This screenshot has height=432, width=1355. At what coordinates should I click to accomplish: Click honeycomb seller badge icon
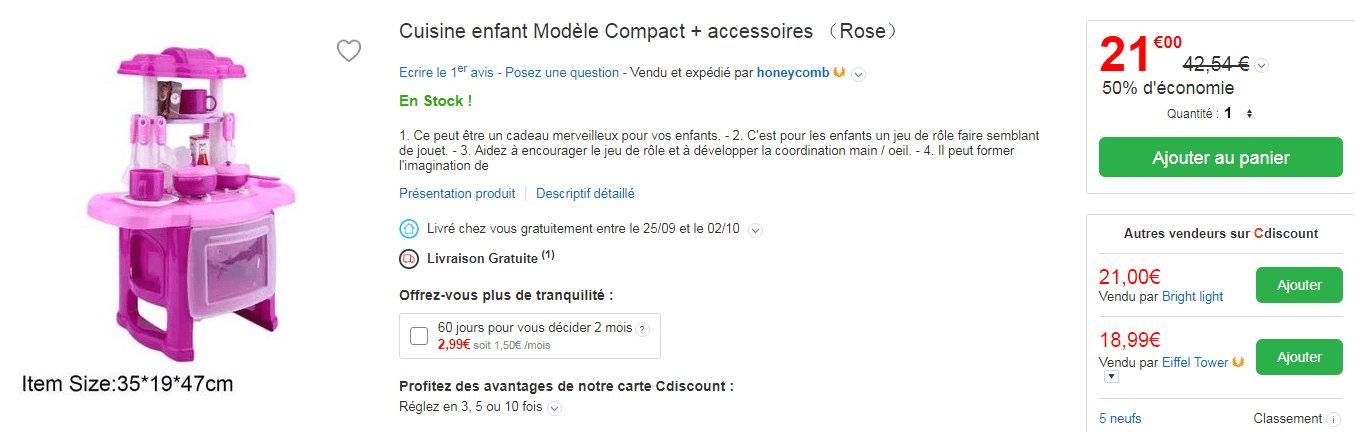tap(839, 72)
